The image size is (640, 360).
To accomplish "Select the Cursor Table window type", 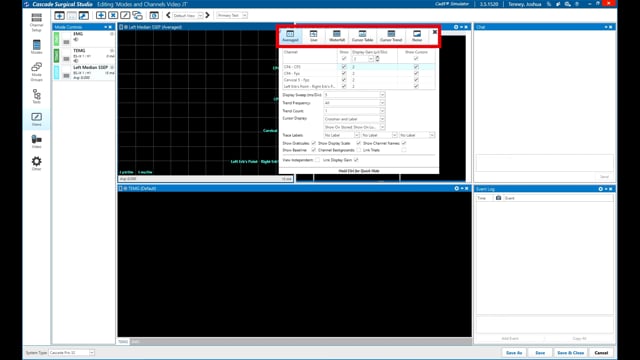I will point(362,36).
